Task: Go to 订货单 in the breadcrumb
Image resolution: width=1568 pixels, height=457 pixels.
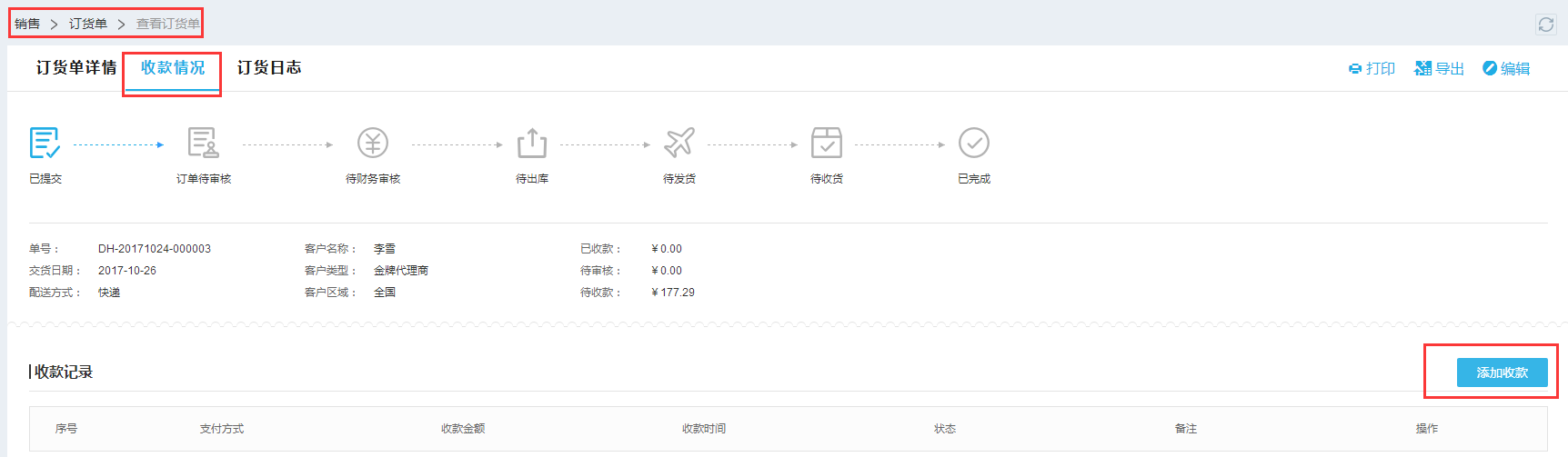Action: [x=88, y=24]
